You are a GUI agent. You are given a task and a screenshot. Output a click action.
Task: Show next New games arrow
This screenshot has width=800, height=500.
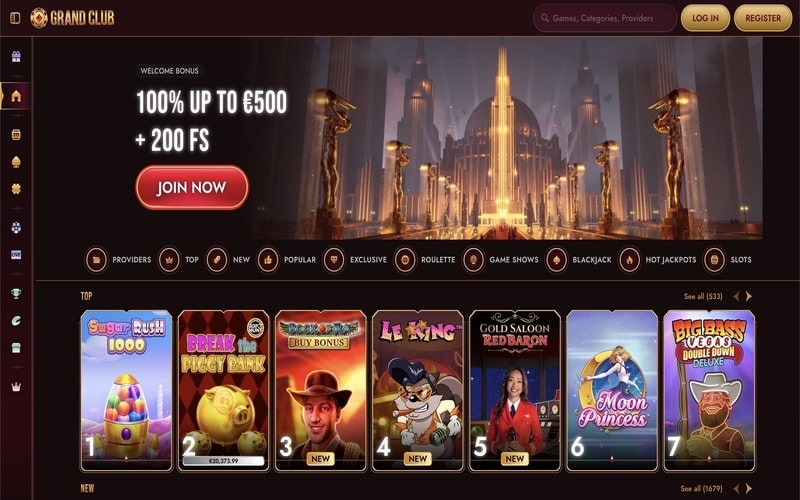[748, 488]
